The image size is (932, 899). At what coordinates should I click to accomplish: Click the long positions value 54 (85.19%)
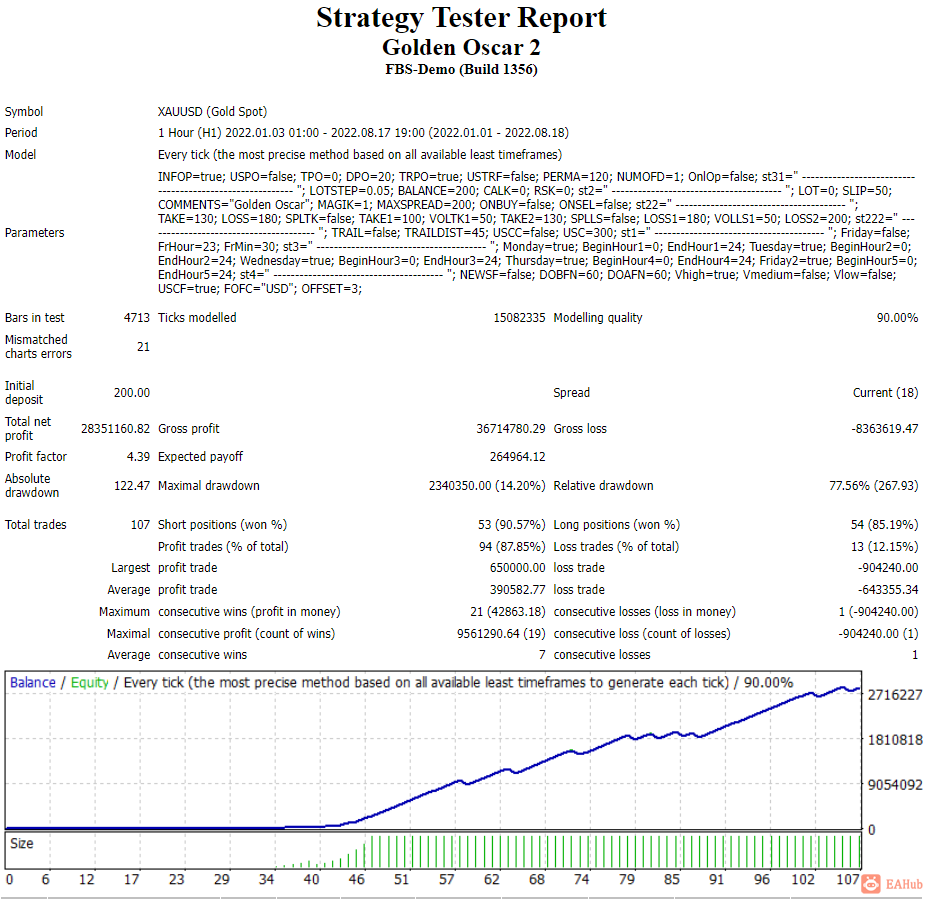click(884, 525)
